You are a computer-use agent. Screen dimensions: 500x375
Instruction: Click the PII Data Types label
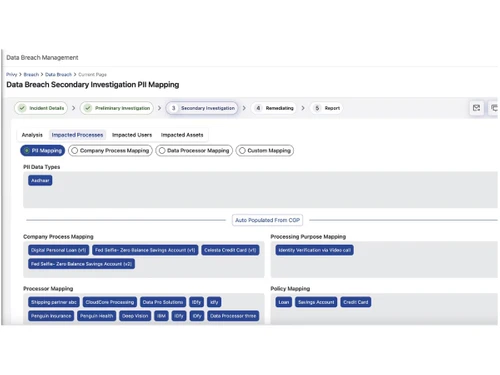coord(42,167)
